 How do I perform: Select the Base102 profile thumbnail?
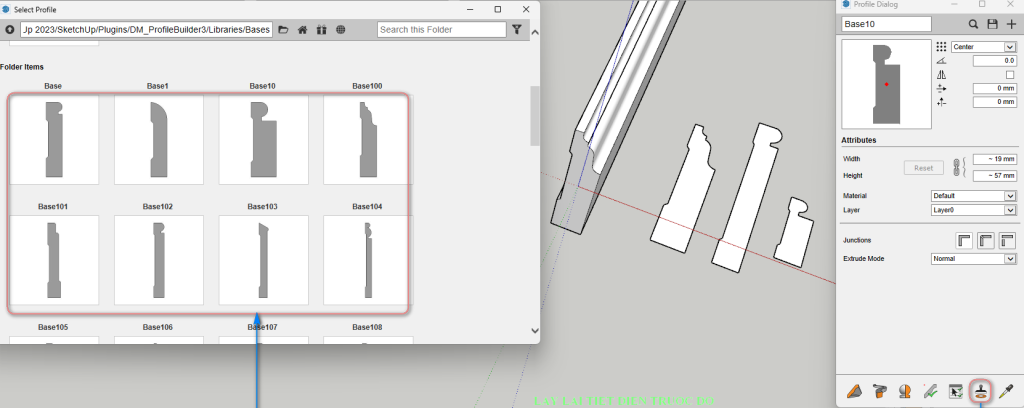coord(159,260)
